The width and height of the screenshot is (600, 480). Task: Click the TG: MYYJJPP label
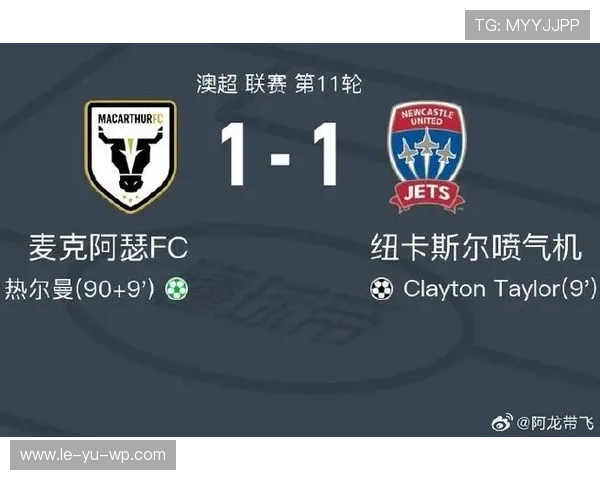coord(527,25)
